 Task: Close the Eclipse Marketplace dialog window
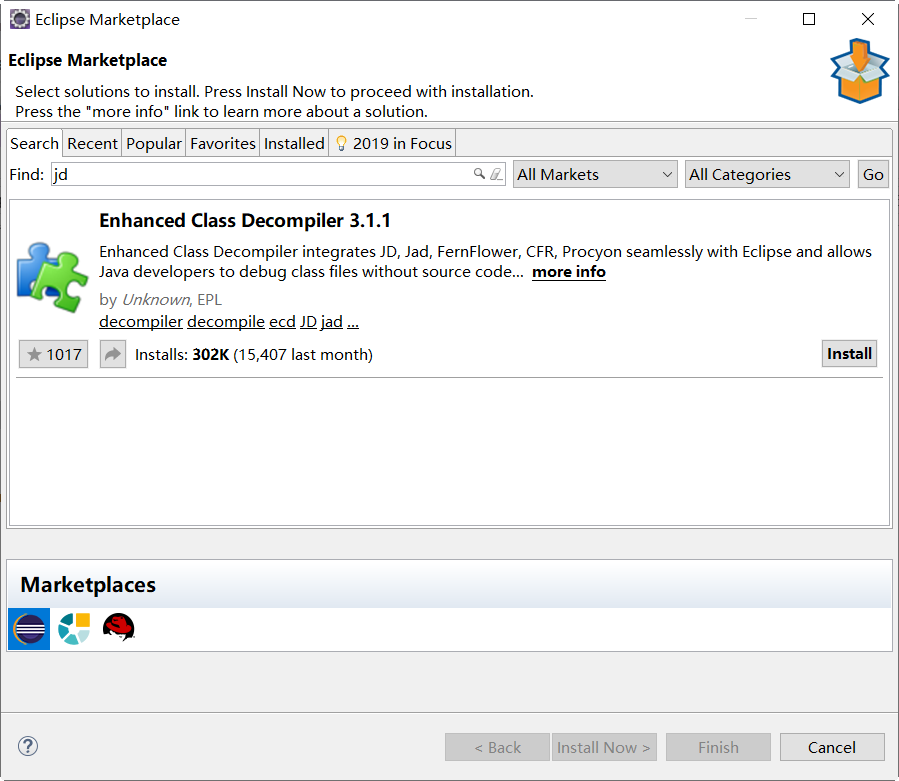pos(868,19)
